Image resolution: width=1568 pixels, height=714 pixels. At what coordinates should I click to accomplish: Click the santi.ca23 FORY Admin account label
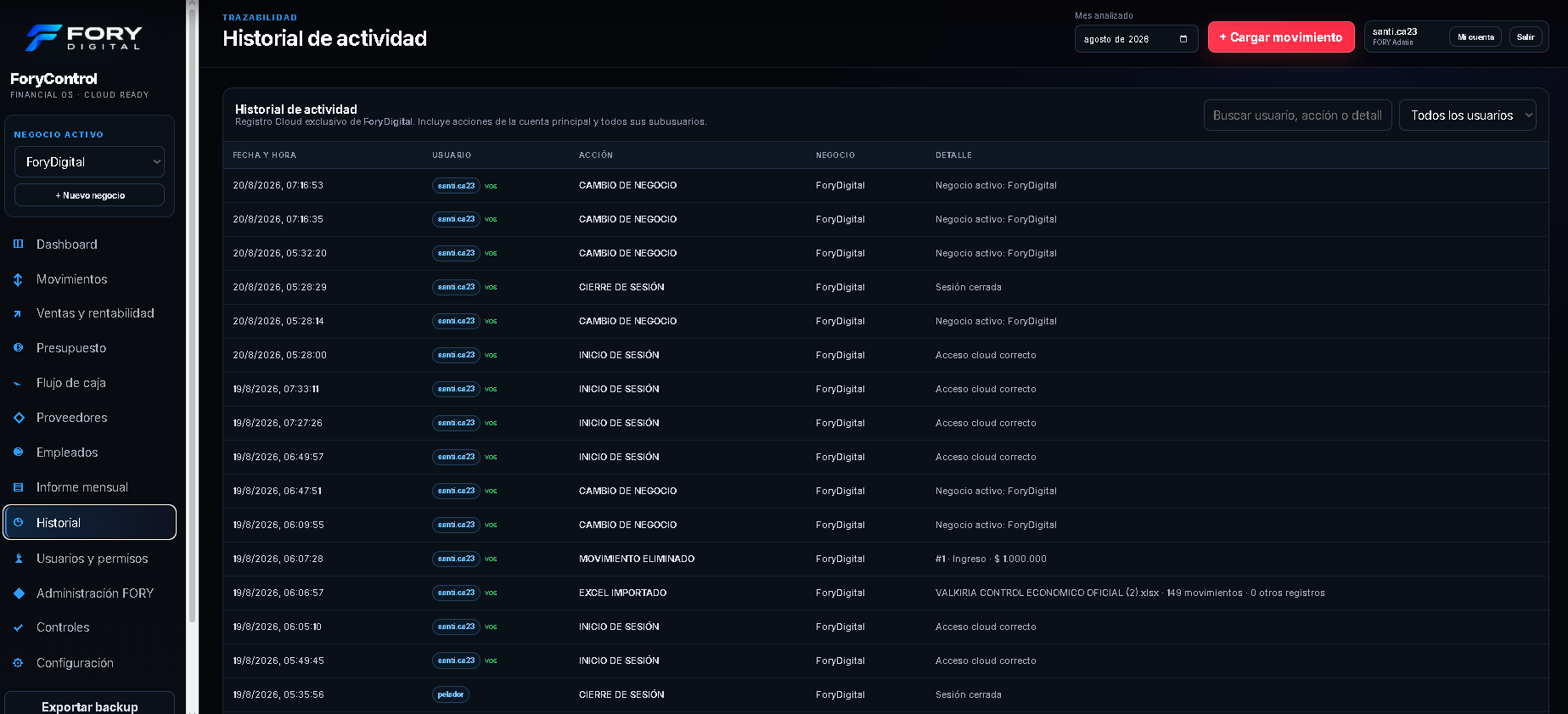point(1395,37)
